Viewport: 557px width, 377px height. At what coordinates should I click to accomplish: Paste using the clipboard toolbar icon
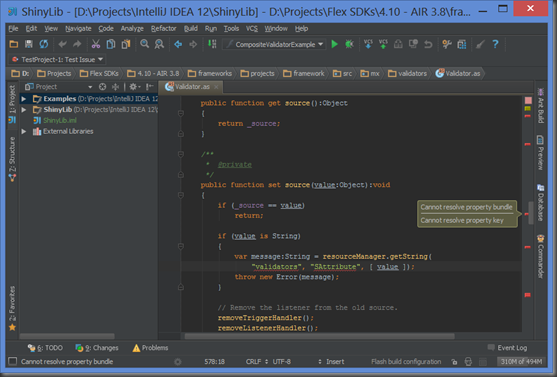click(x=126, y=44)
